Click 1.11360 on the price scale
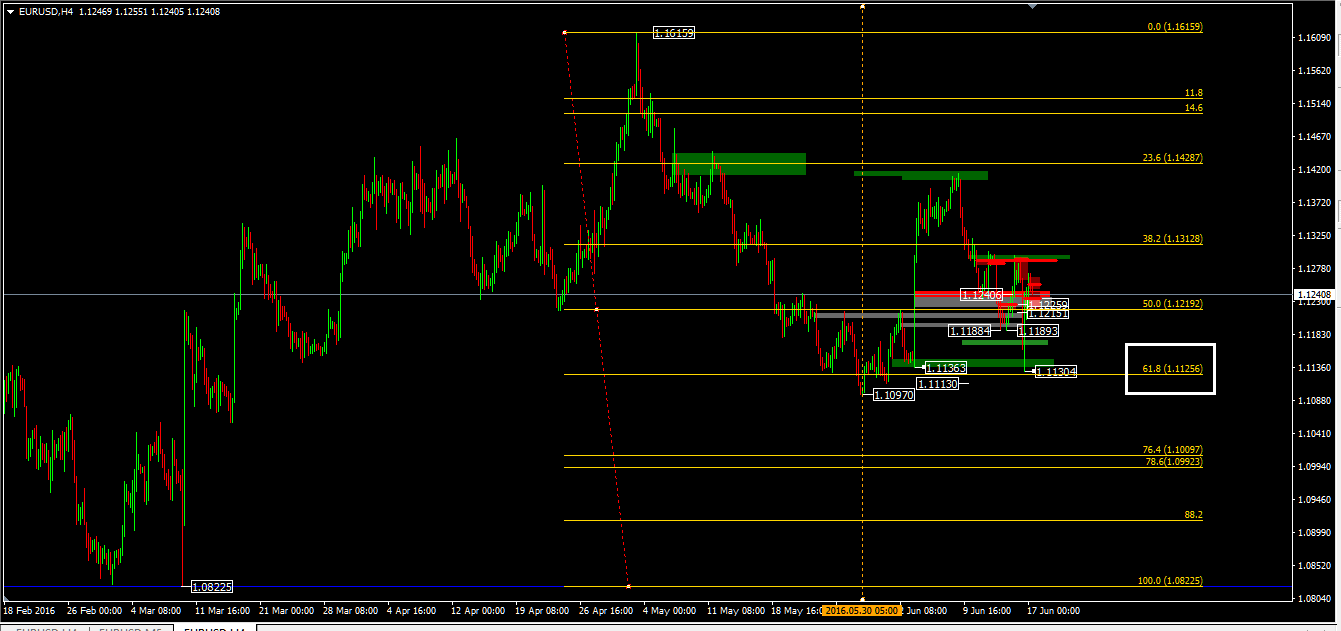This screenshot has height=631, width=1341. click(x=1313, y=368)
